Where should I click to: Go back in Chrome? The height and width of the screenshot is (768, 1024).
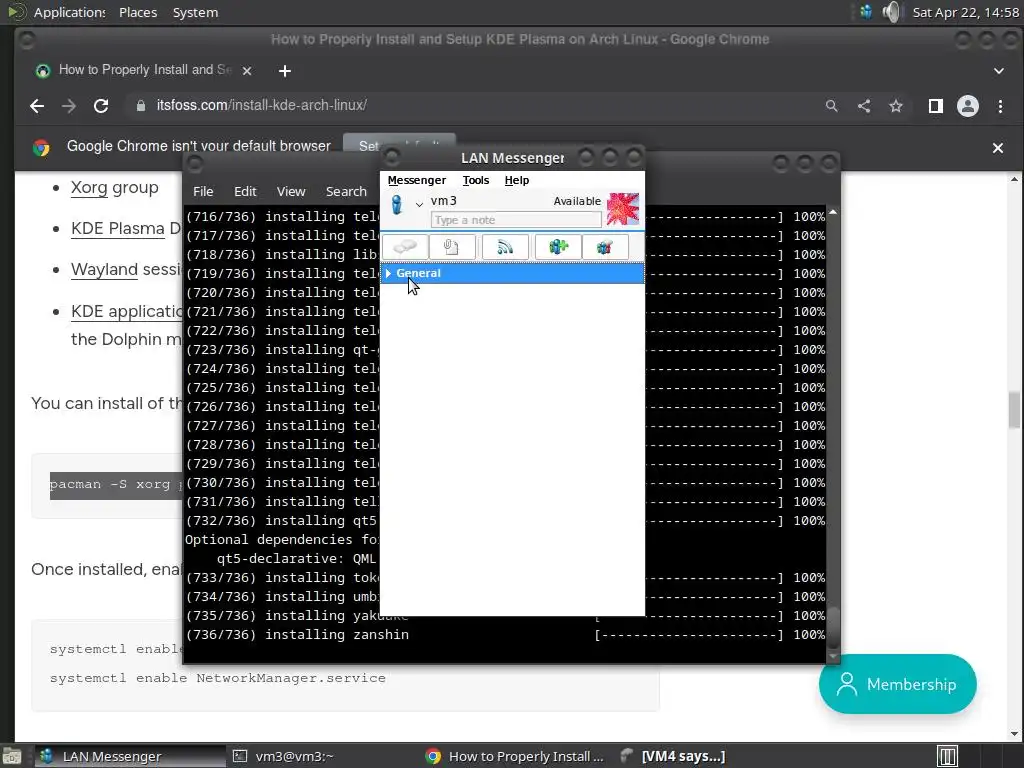[x=37, y=106]
